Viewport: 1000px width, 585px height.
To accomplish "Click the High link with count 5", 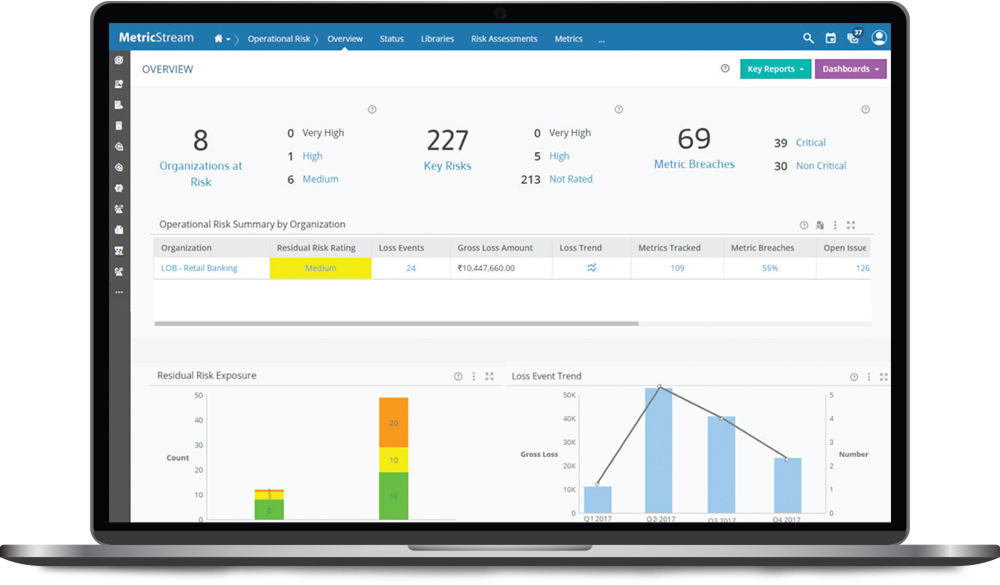I will click(x=559, y=156).
